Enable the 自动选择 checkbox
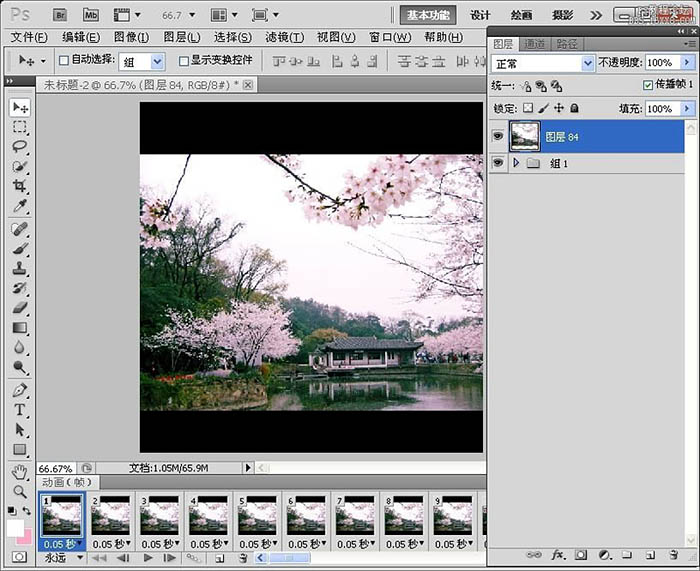This screenshot has width=700, height=571. tap(65, 61)
